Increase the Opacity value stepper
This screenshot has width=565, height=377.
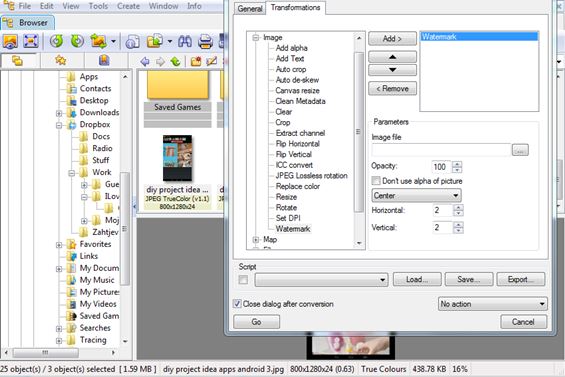pos(457,164)
